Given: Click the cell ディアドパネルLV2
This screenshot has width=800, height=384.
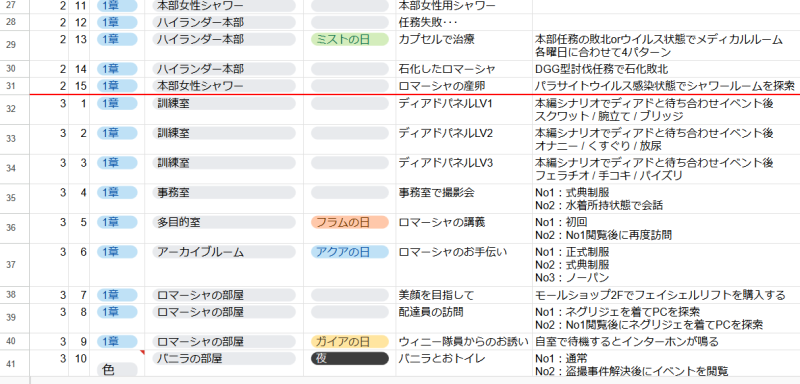Looking at the screenshot, I should point(463,139).
